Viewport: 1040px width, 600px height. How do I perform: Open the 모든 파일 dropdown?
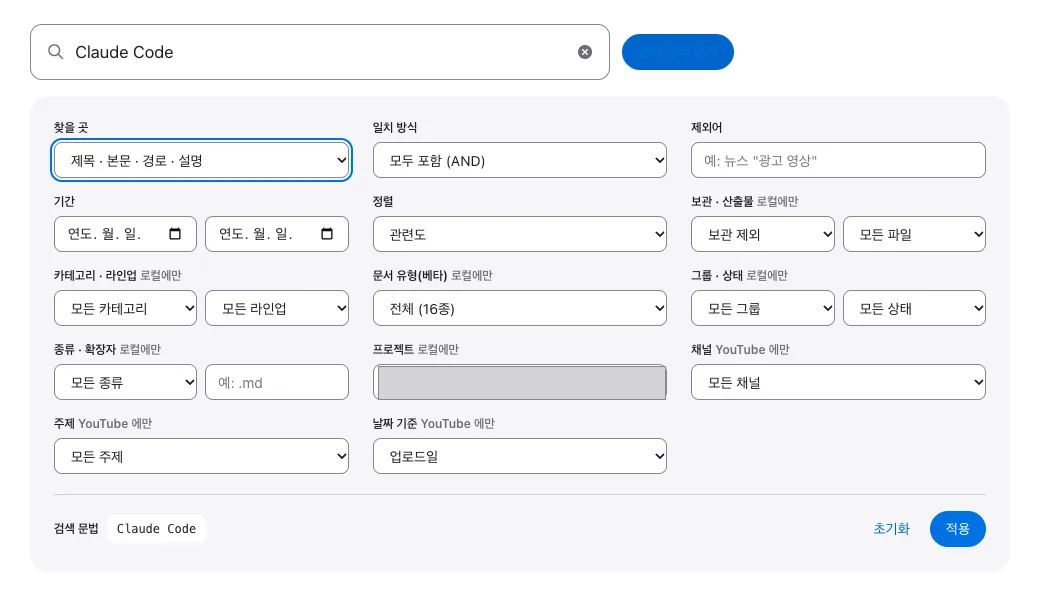click(914, 234)
